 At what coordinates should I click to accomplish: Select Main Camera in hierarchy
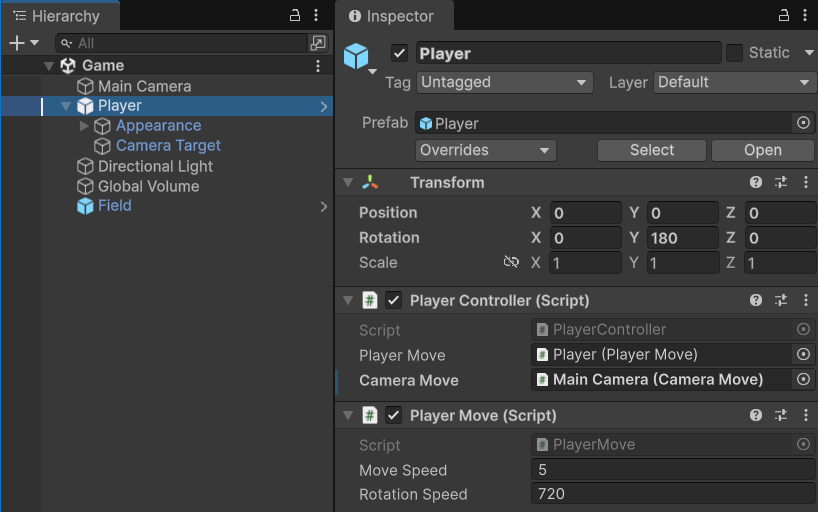145,86
